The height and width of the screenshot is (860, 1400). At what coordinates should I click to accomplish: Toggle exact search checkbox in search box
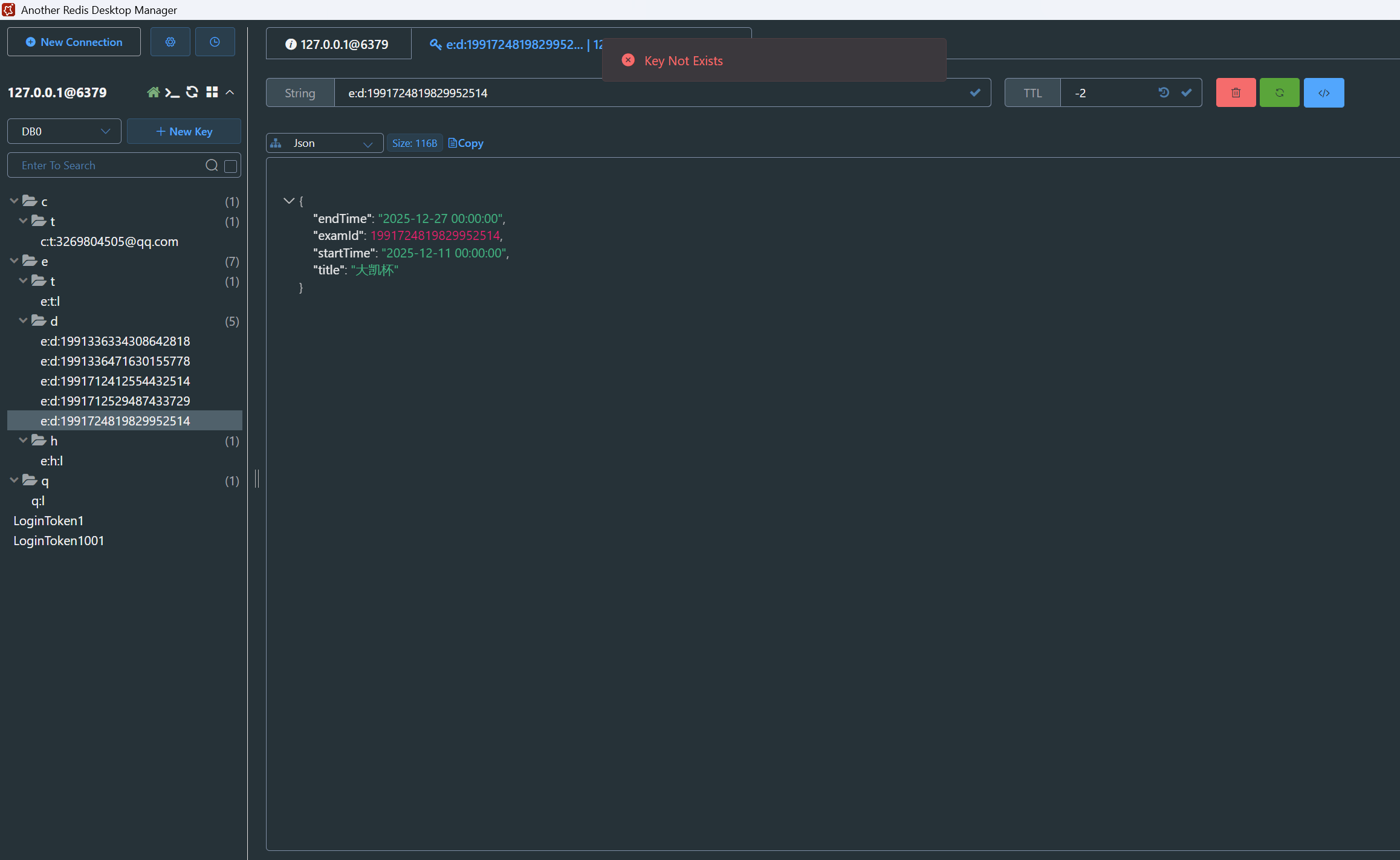(x=230, y=166)
